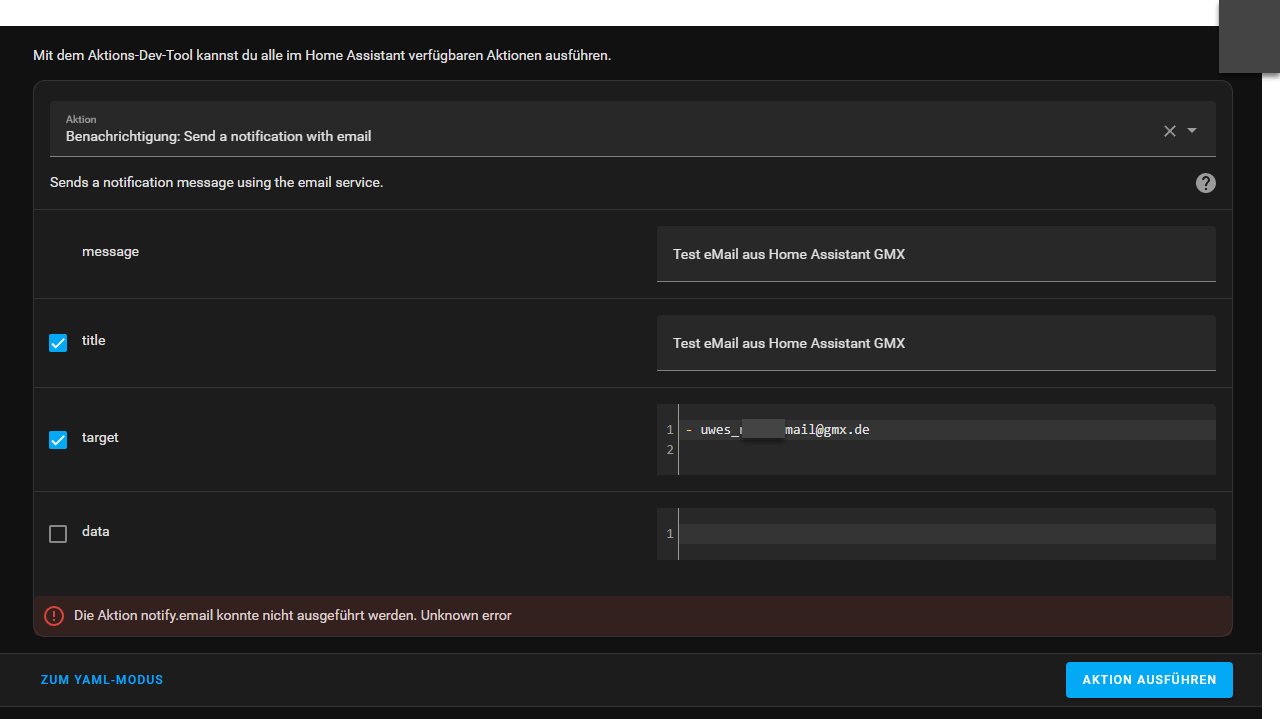
Task: Click the gray box in the top-right corner
Action: click(x=1249, y=36)
